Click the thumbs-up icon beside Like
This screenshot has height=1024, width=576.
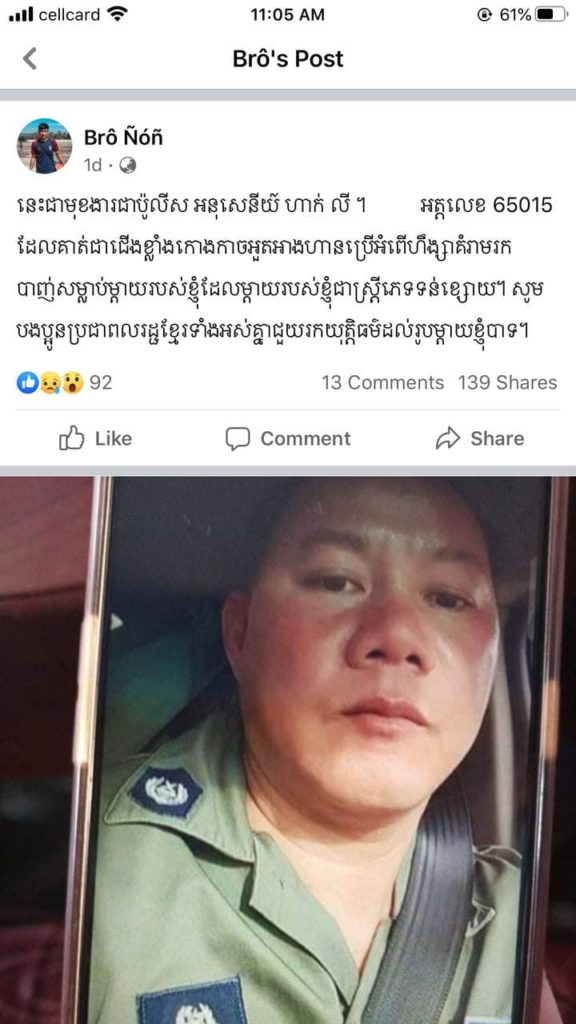point(72,438)
